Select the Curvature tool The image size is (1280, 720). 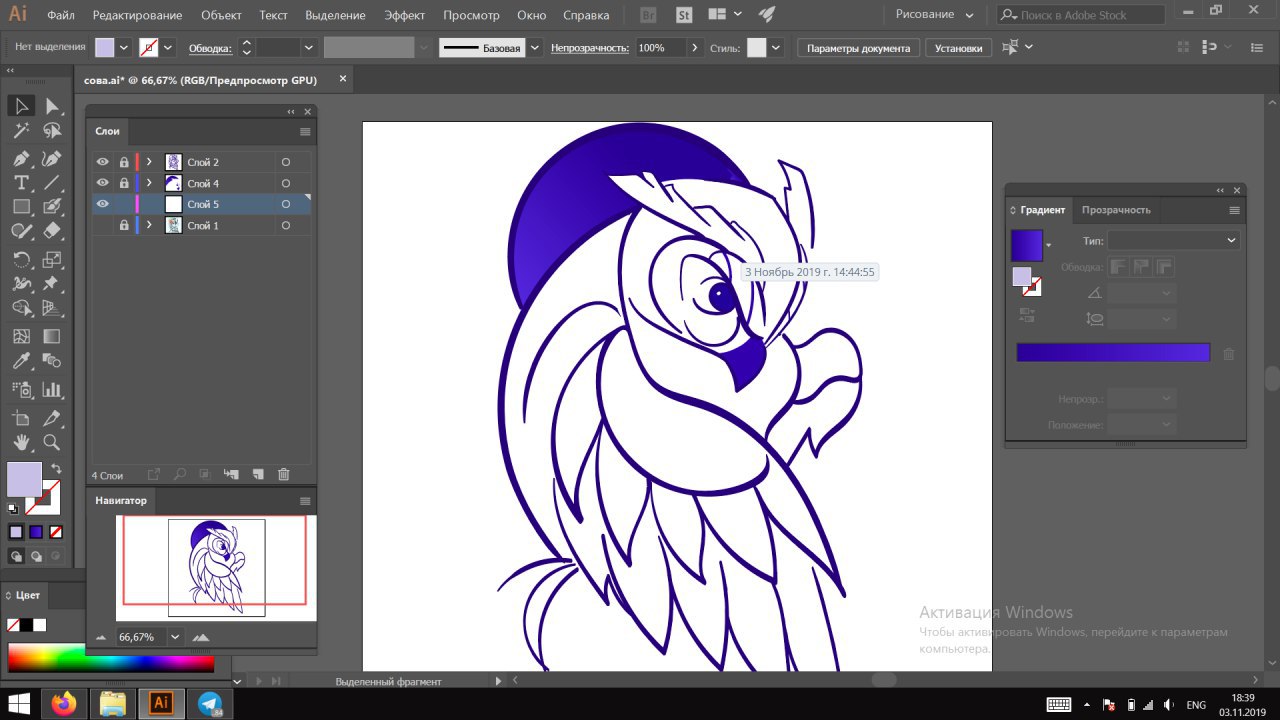tap(52, 159)
